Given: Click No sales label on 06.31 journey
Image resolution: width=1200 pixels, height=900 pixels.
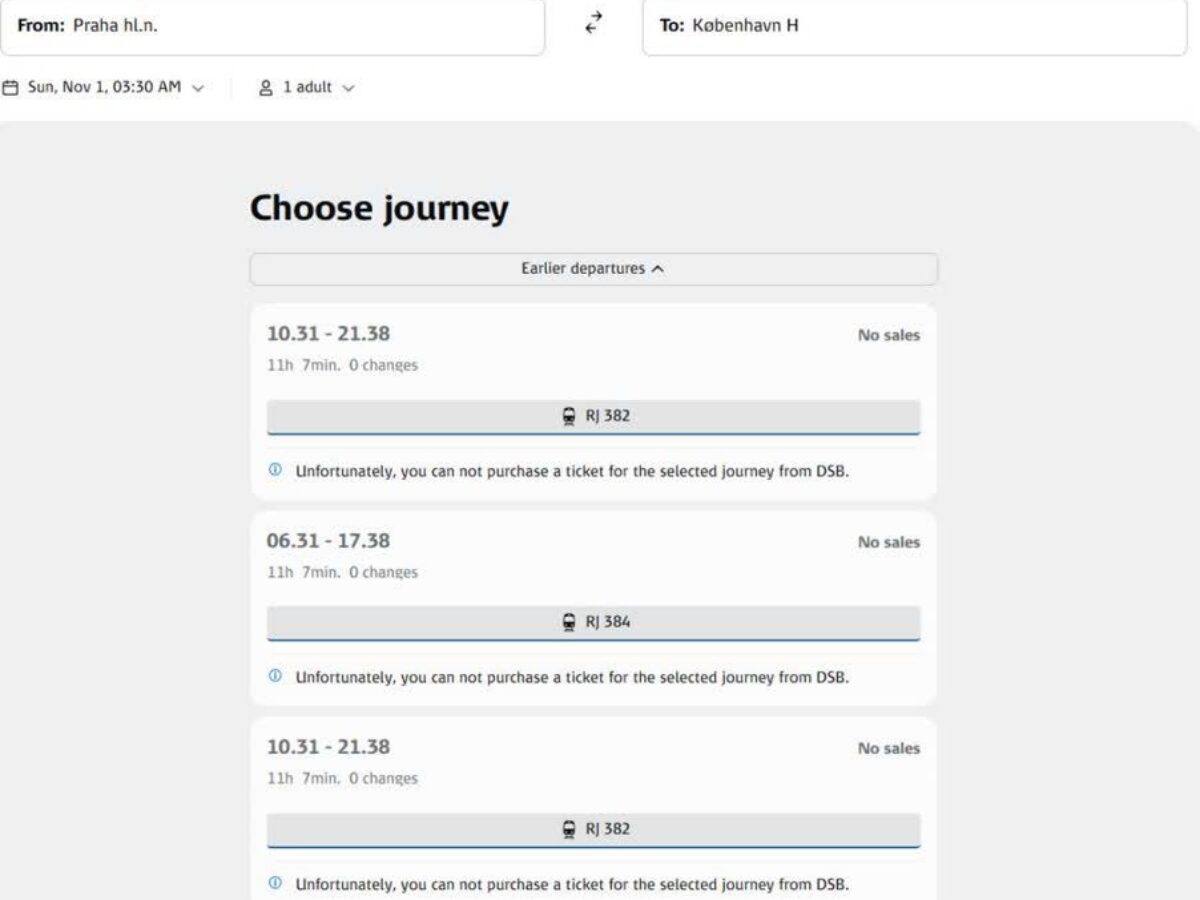Looking at the screenshot, I should pos(889,542).
